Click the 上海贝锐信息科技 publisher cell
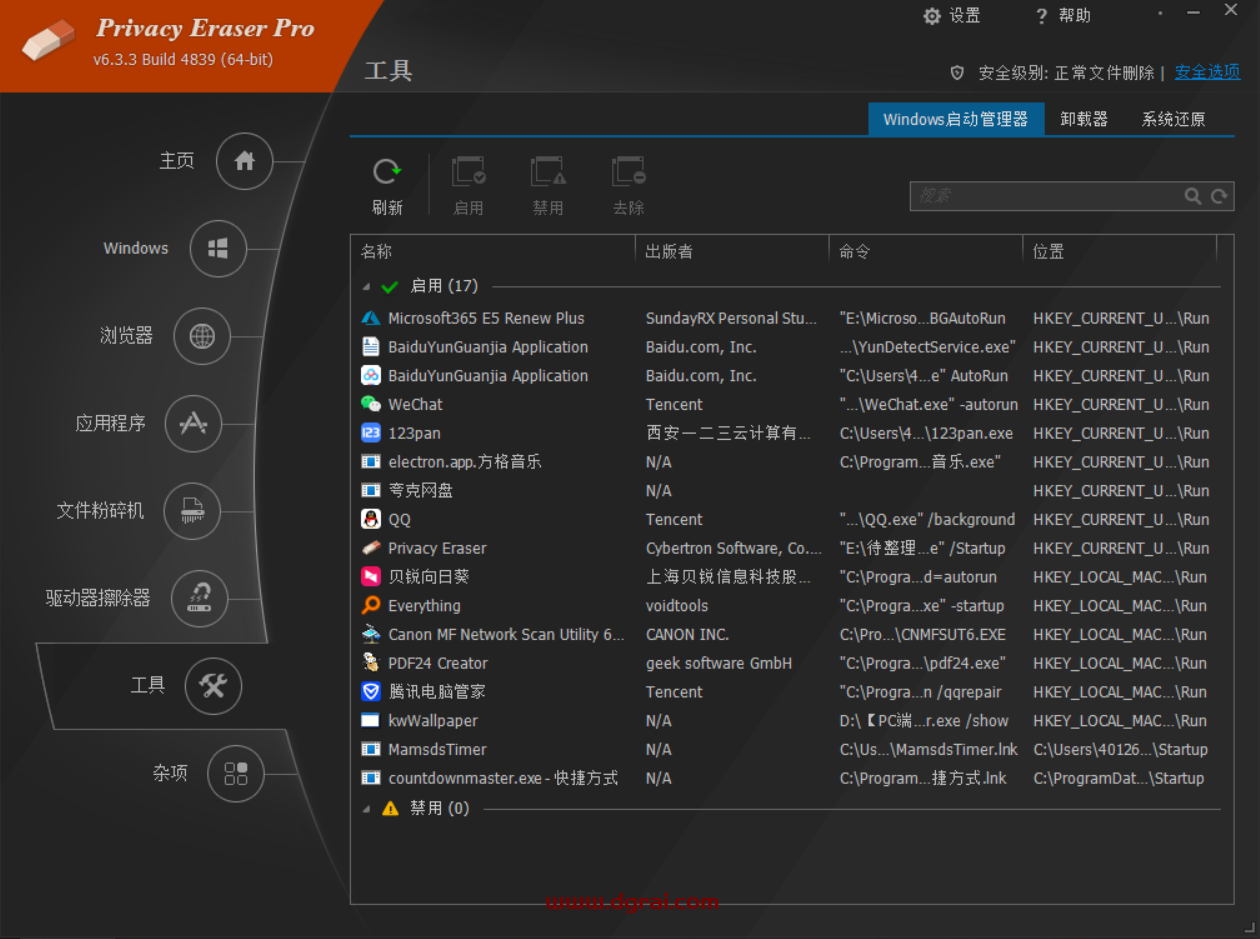 (728, 577)
